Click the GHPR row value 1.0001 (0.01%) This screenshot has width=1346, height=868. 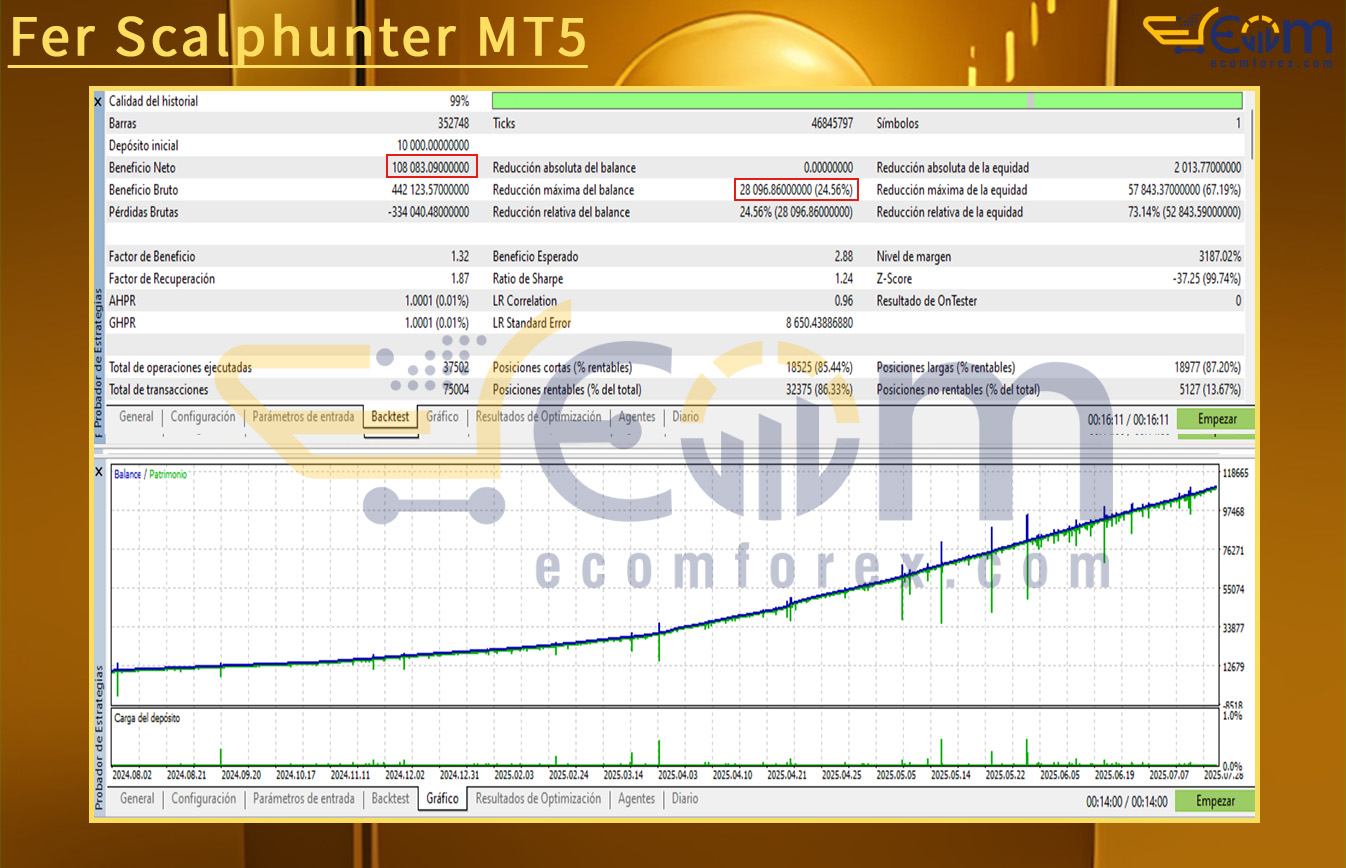coord(437,323)
